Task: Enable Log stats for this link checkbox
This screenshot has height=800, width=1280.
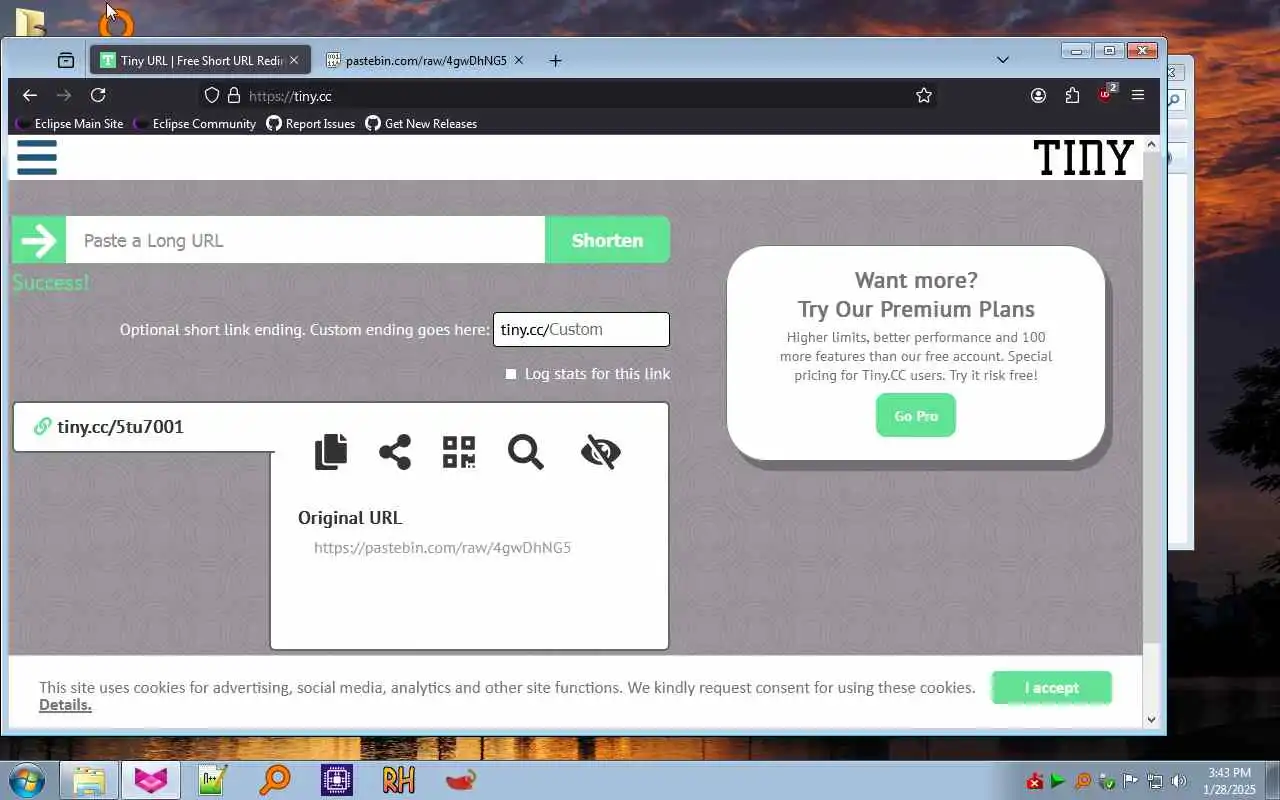Action: pyautogui.click(x=511, y=374)
